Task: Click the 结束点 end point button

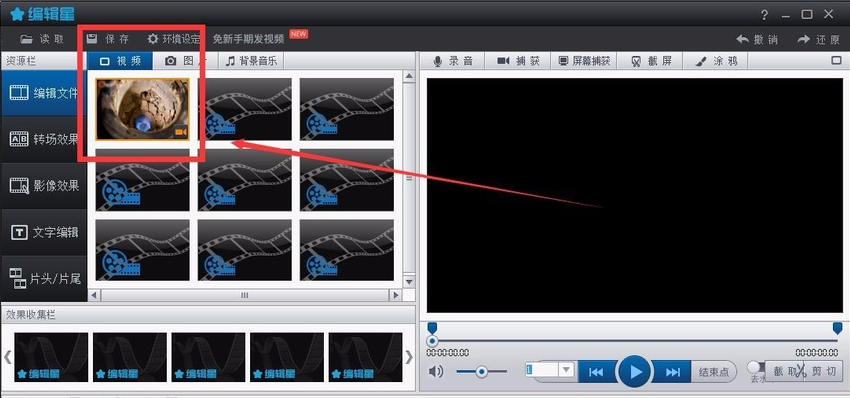Action: 714,372
